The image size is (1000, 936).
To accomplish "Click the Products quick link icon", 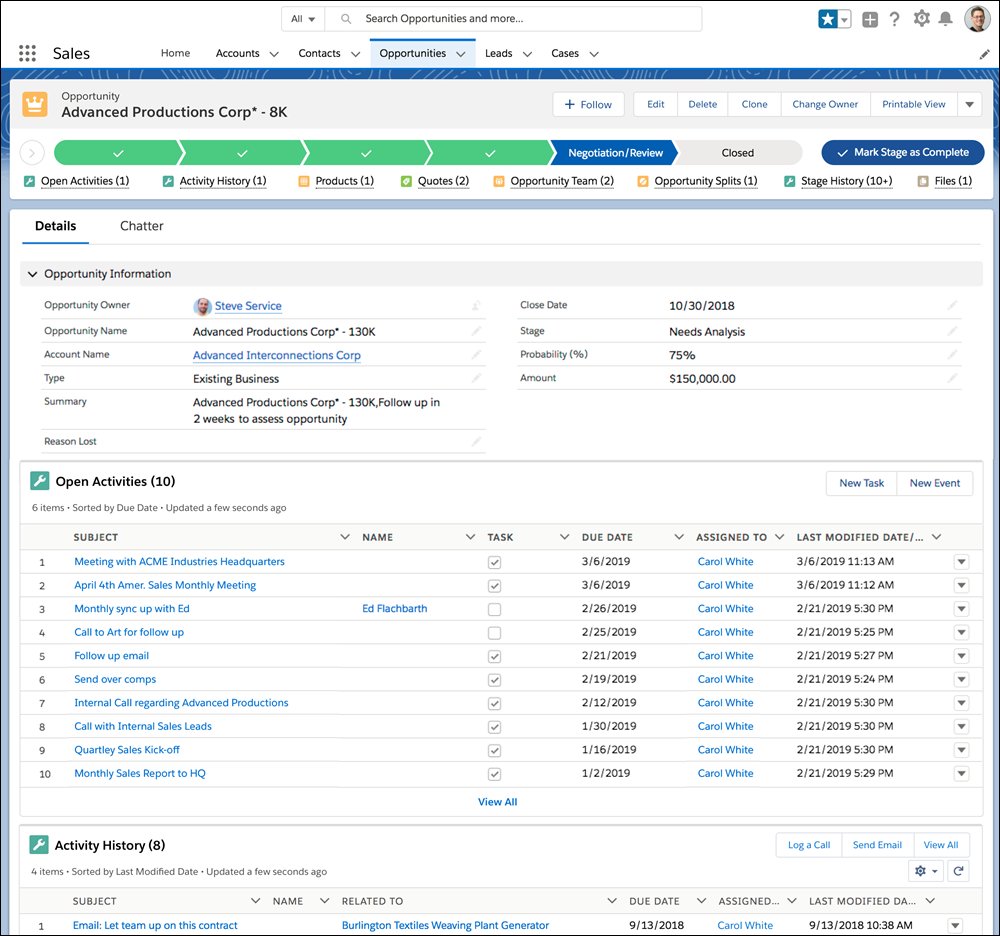I will (x=304, y=181).
